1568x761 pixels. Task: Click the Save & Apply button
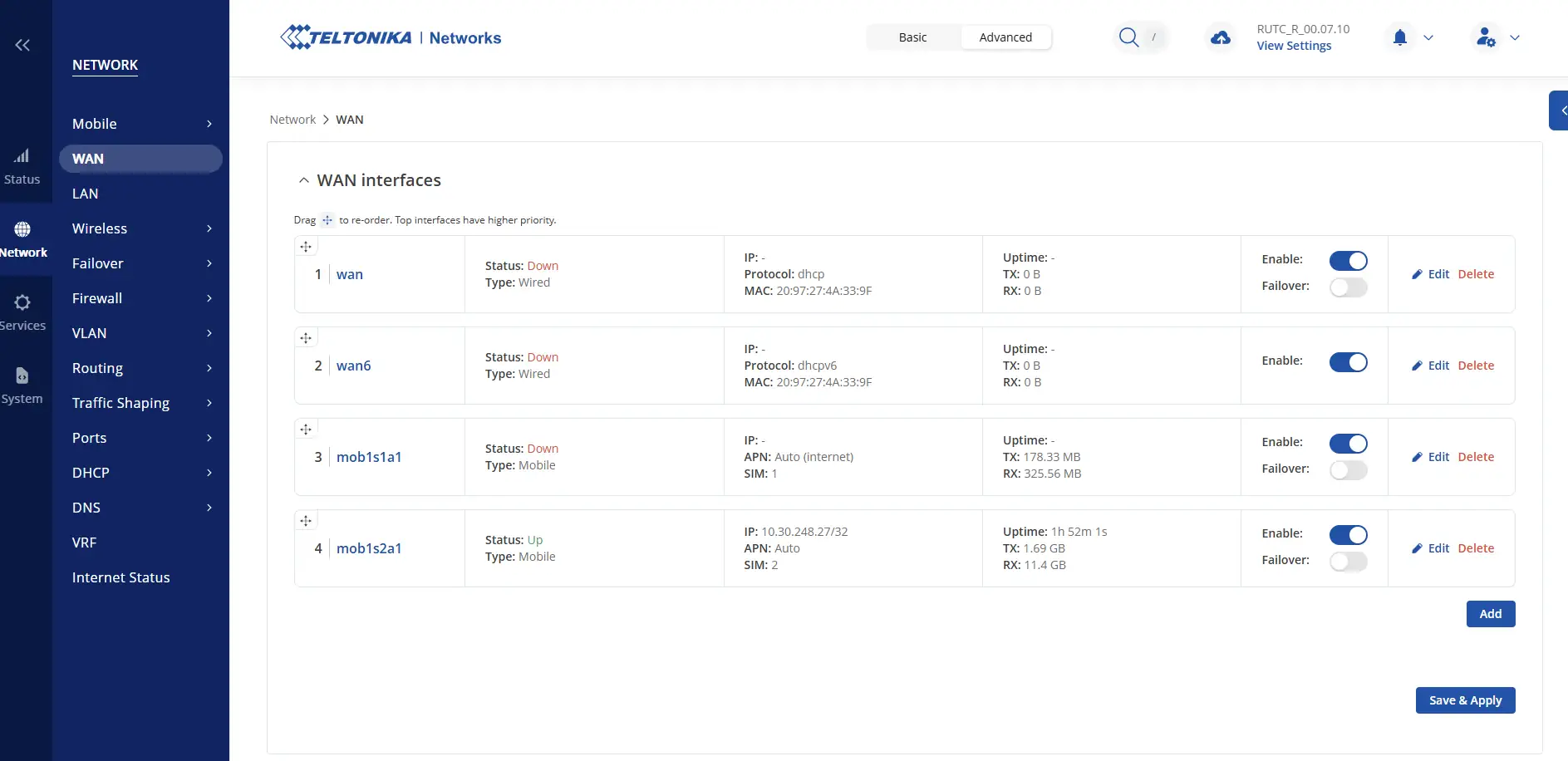point(1465,700)
